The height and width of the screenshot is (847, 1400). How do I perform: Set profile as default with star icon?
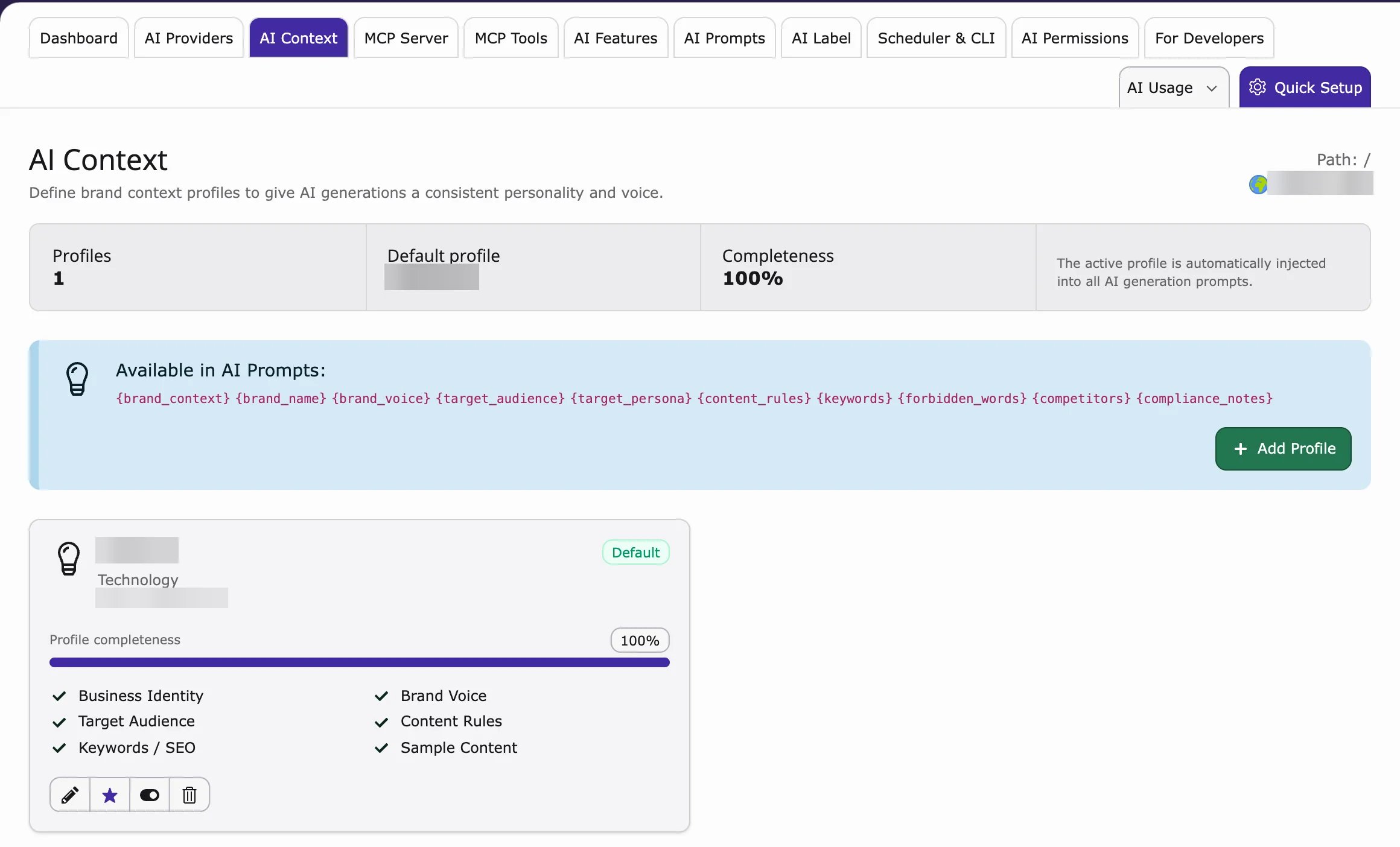110,795
